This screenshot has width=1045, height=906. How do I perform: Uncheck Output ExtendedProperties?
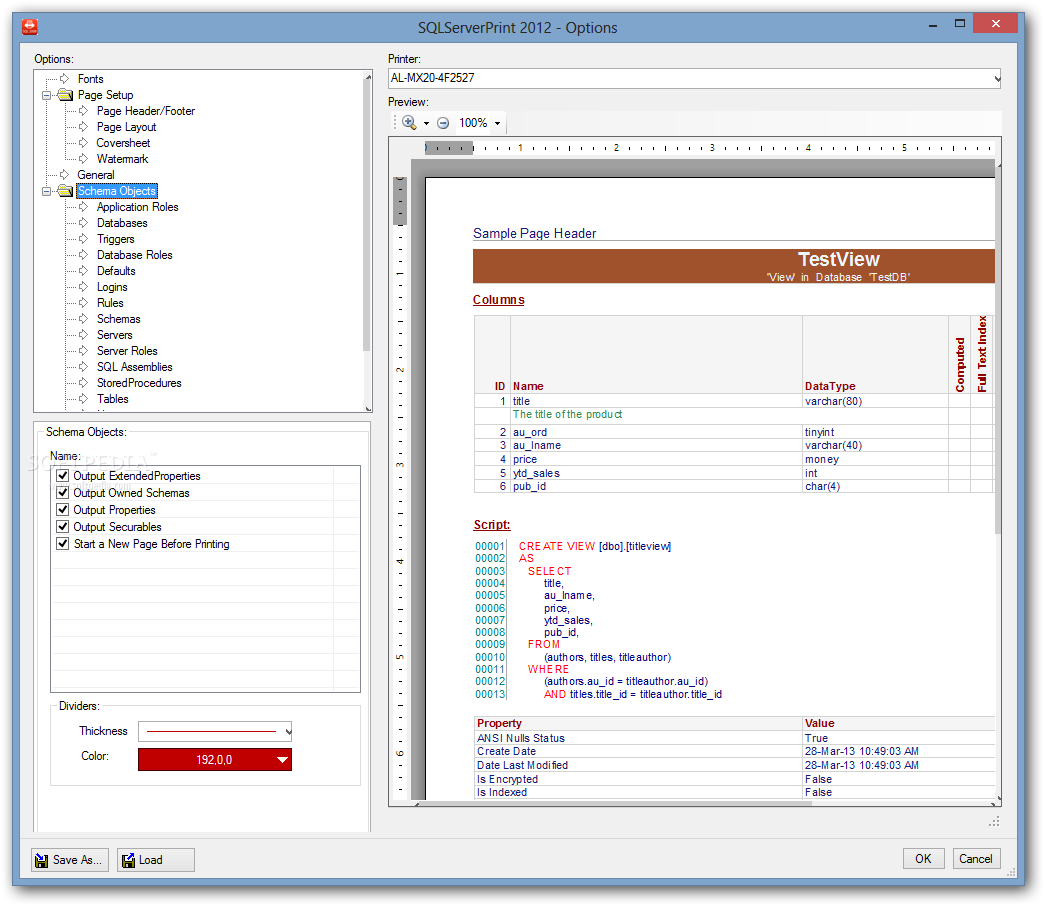pos(63,475)
